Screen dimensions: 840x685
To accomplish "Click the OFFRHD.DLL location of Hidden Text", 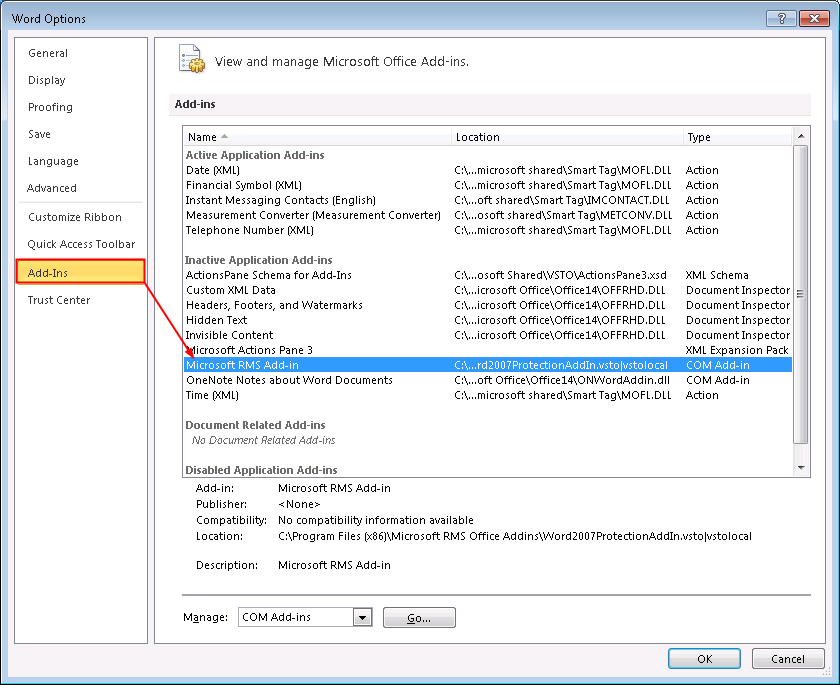I will click(x=560, y=320).
